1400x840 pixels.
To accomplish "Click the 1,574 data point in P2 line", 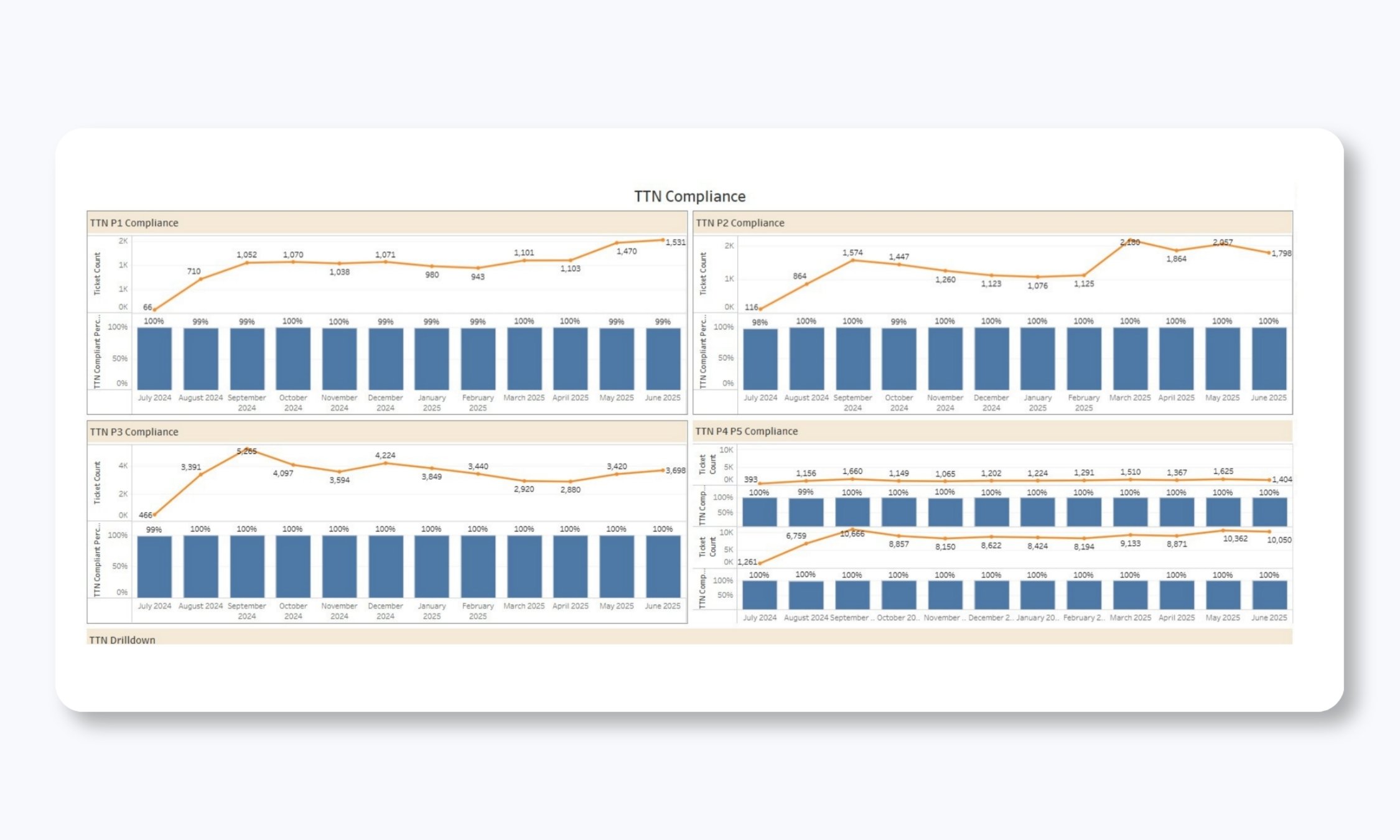I will click(852, 260).
